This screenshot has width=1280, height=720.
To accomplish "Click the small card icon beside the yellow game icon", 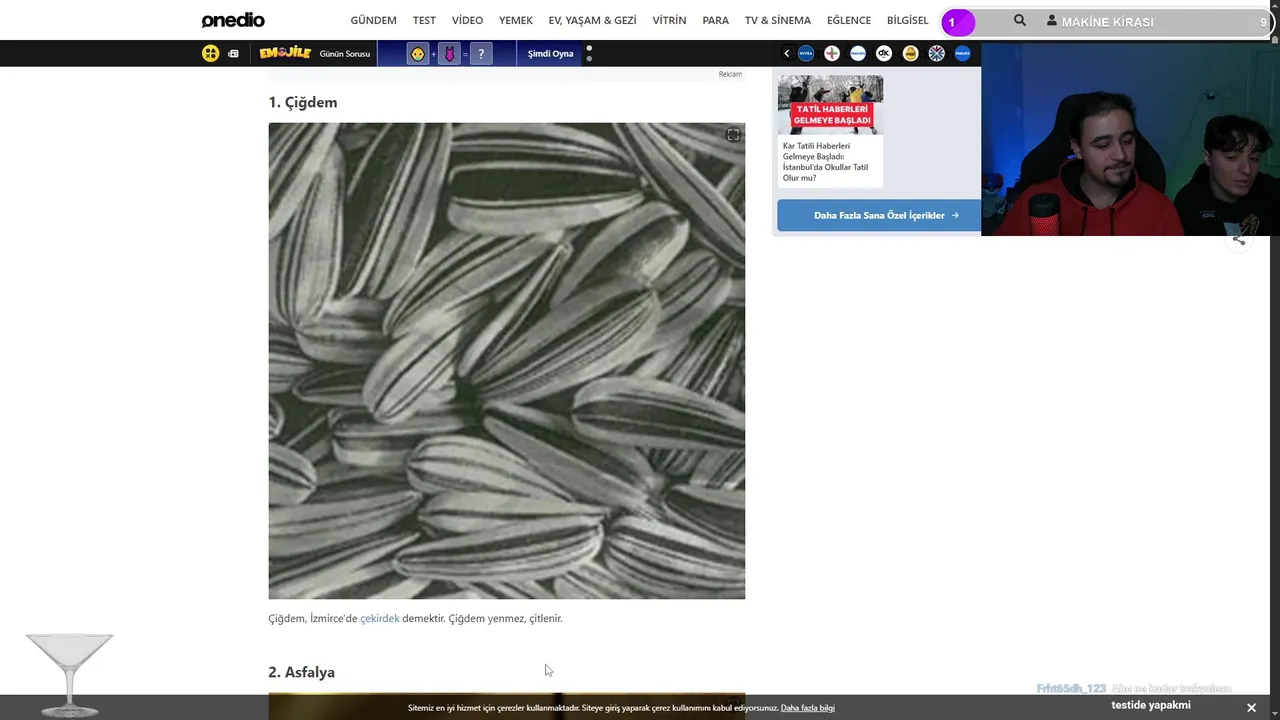I will 233,54.
